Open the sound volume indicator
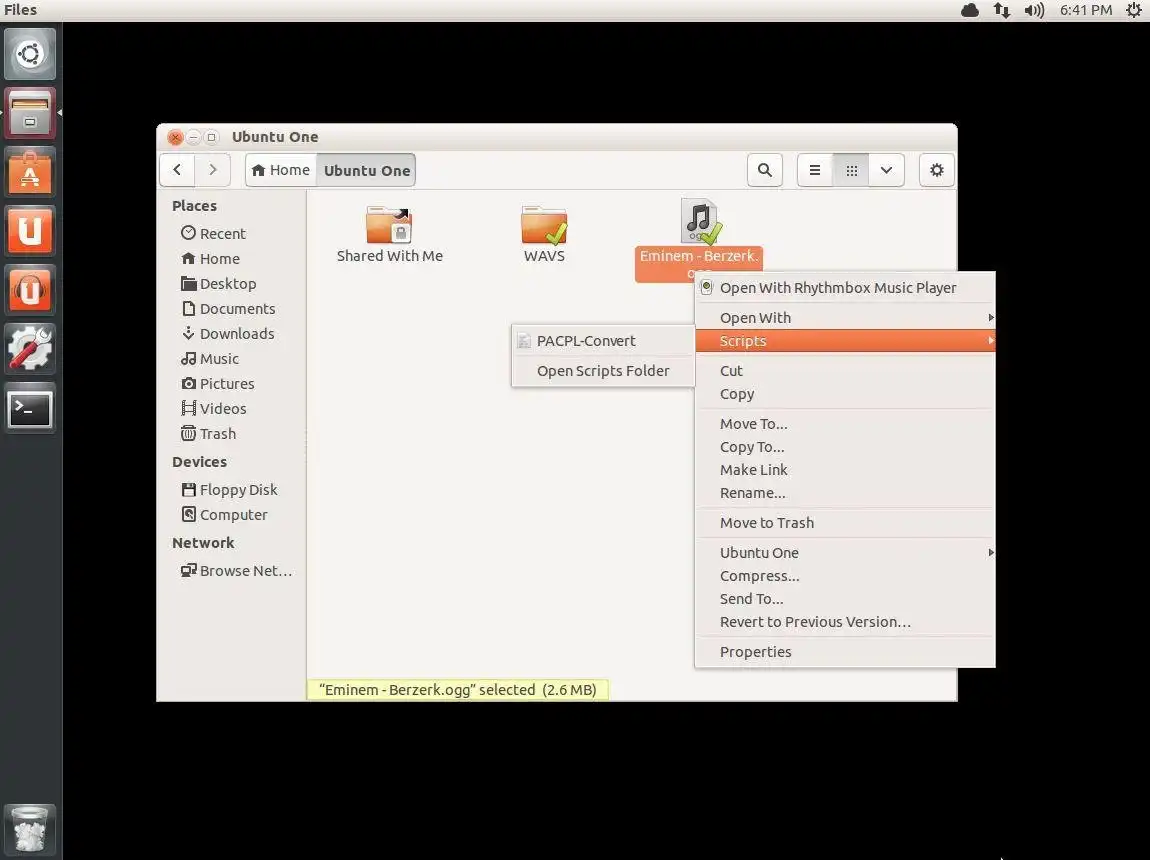Image resolution: width=1150 pixels, height=860 pixels. [x=1034, y=10]
